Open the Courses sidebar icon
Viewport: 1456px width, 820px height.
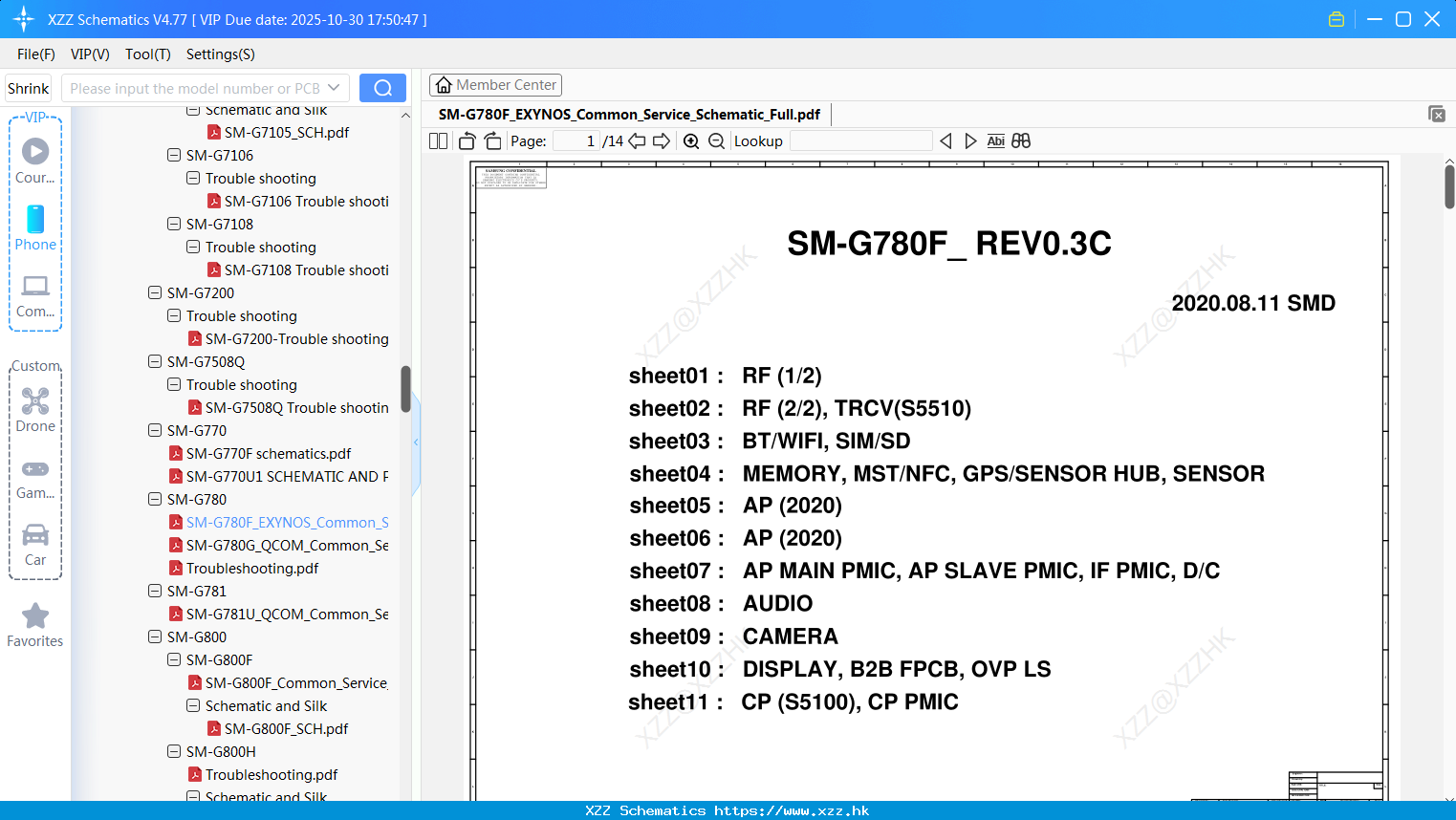[35, 161]
